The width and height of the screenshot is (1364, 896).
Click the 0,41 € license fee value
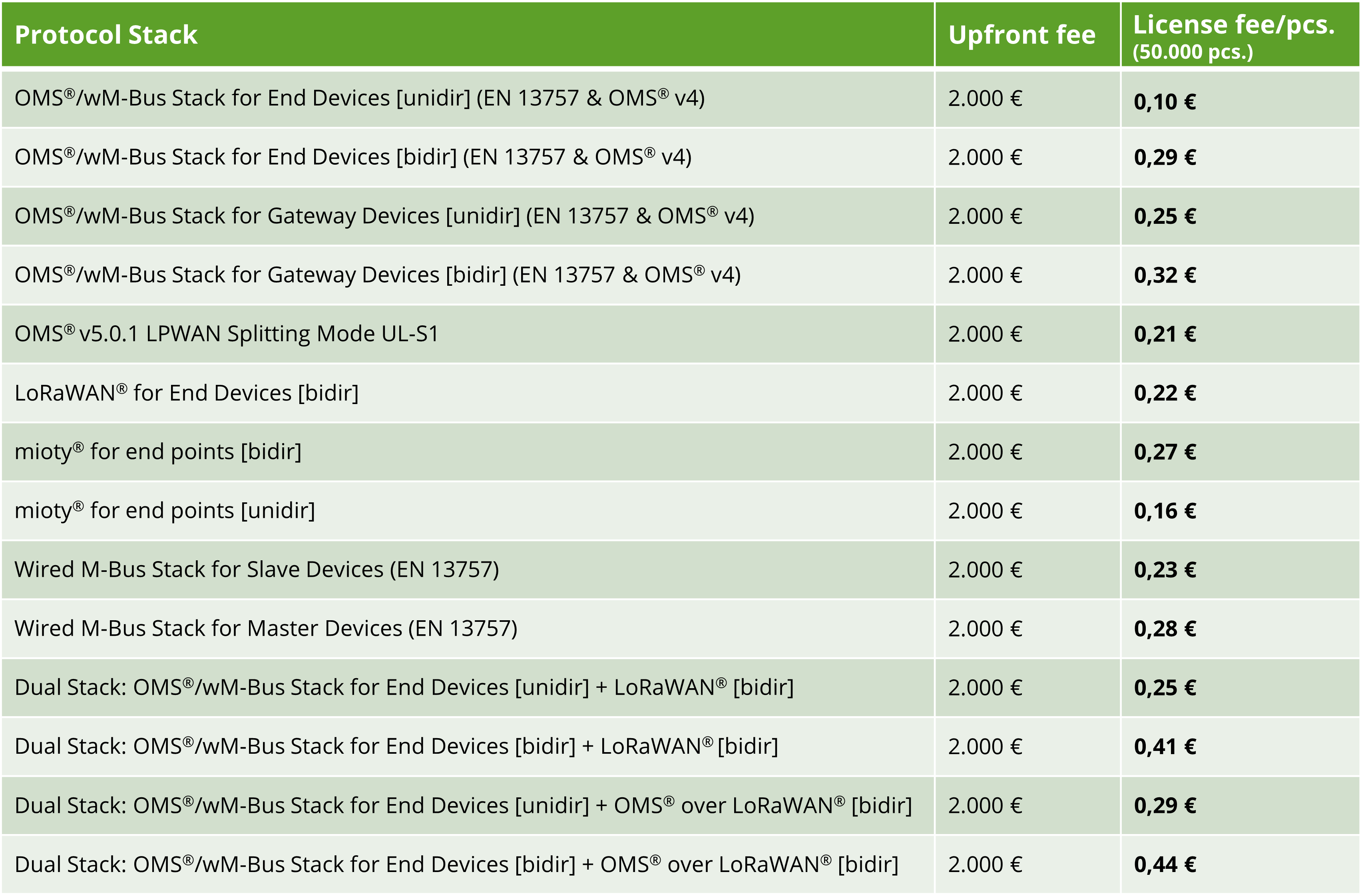point(1165,747)
